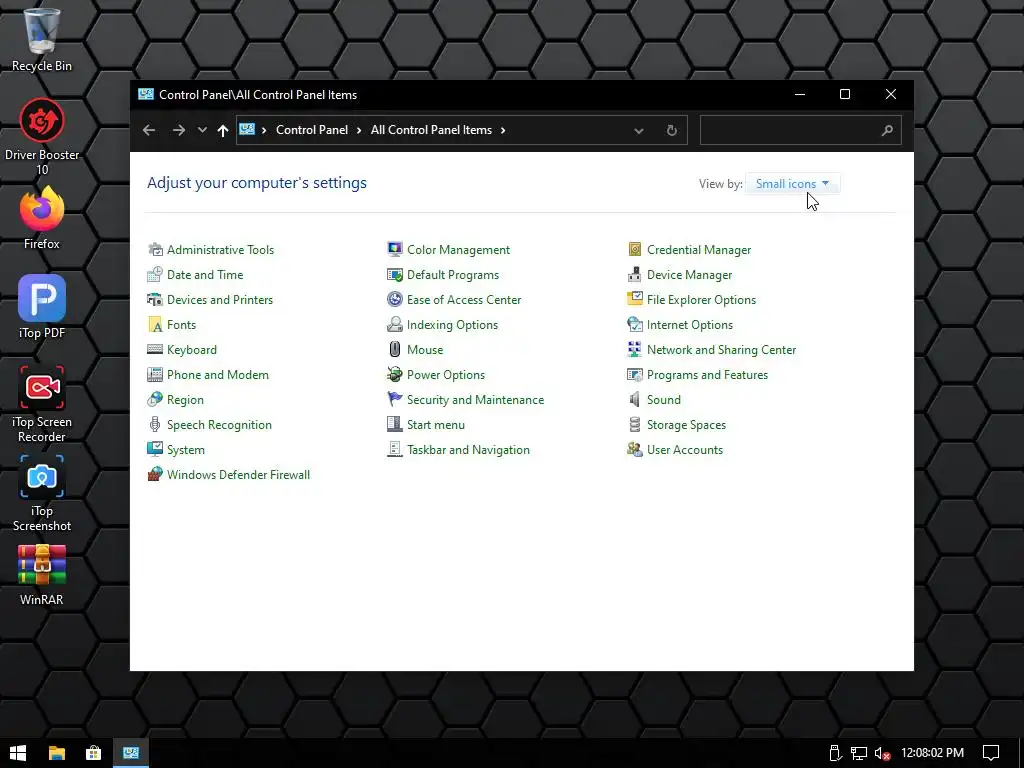Select the iTop Screen Recorder desktop icon

(42, 404)
